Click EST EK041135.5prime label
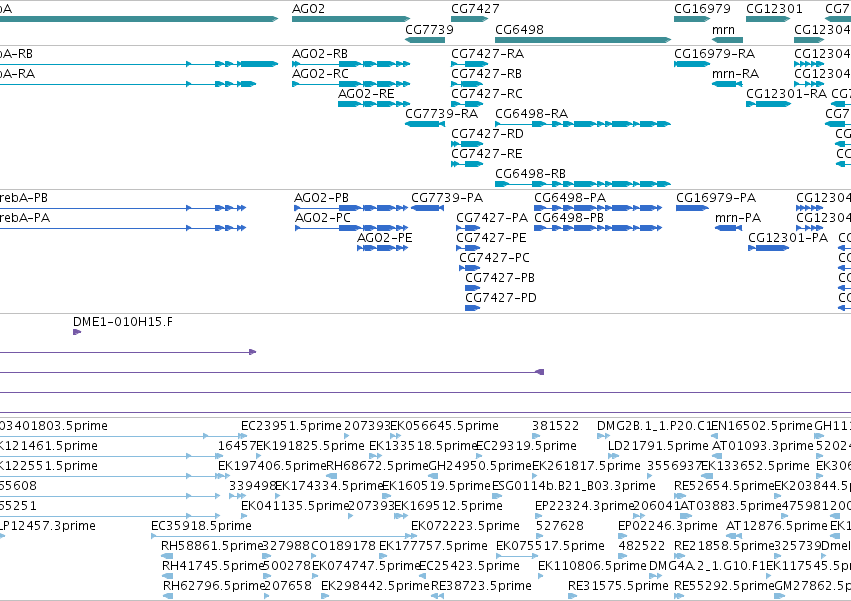Viewport: 851px width, 601px height. [295, 506]
